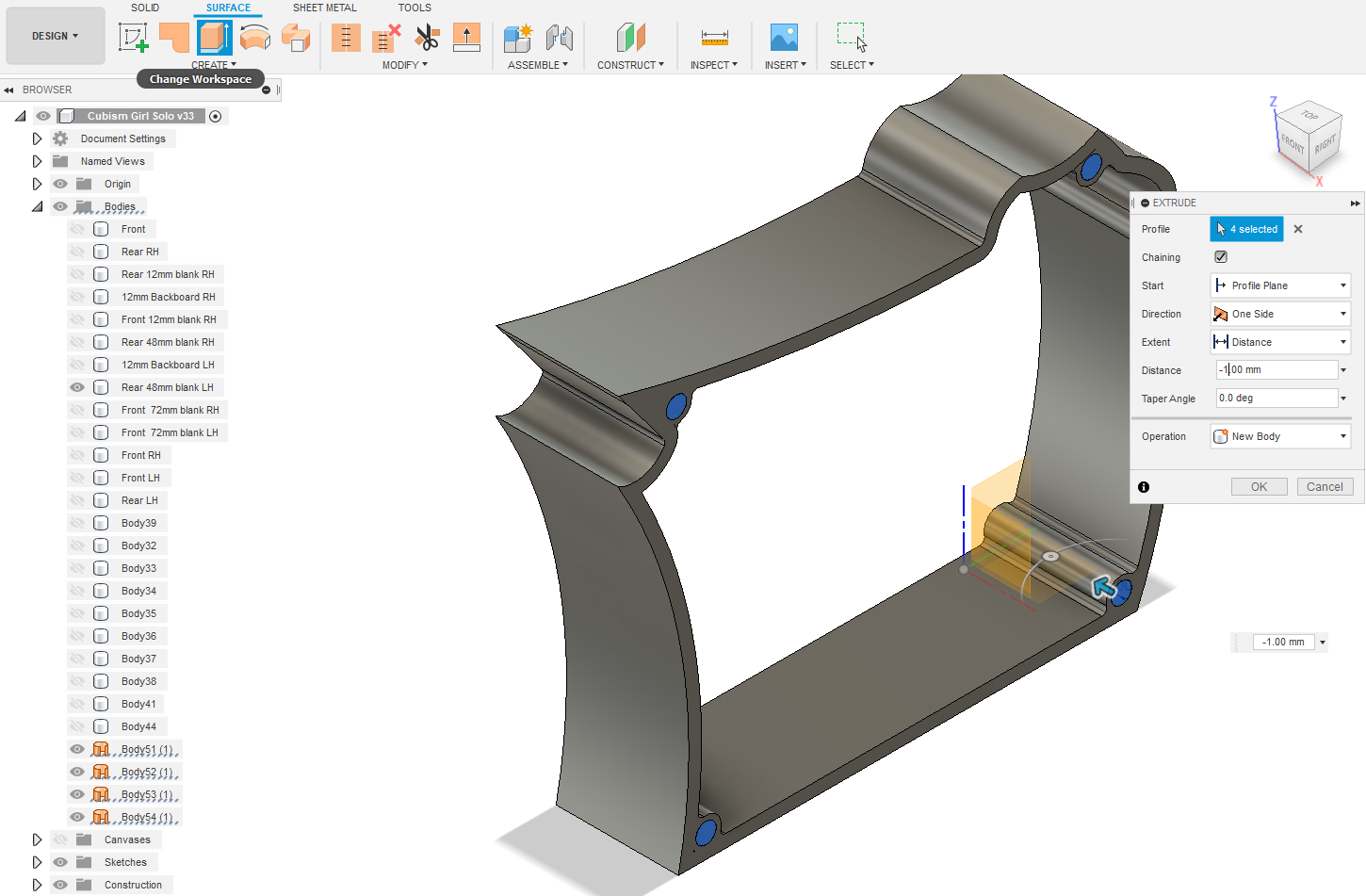
Task: Expand the Construction tree node
Action: coord(37,885)
